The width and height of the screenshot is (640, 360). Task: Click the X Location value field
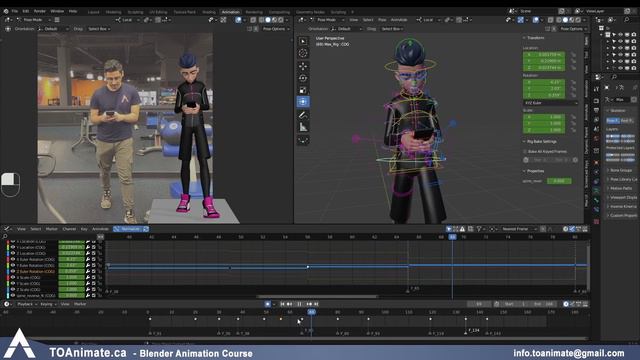(x=544, y=54)
